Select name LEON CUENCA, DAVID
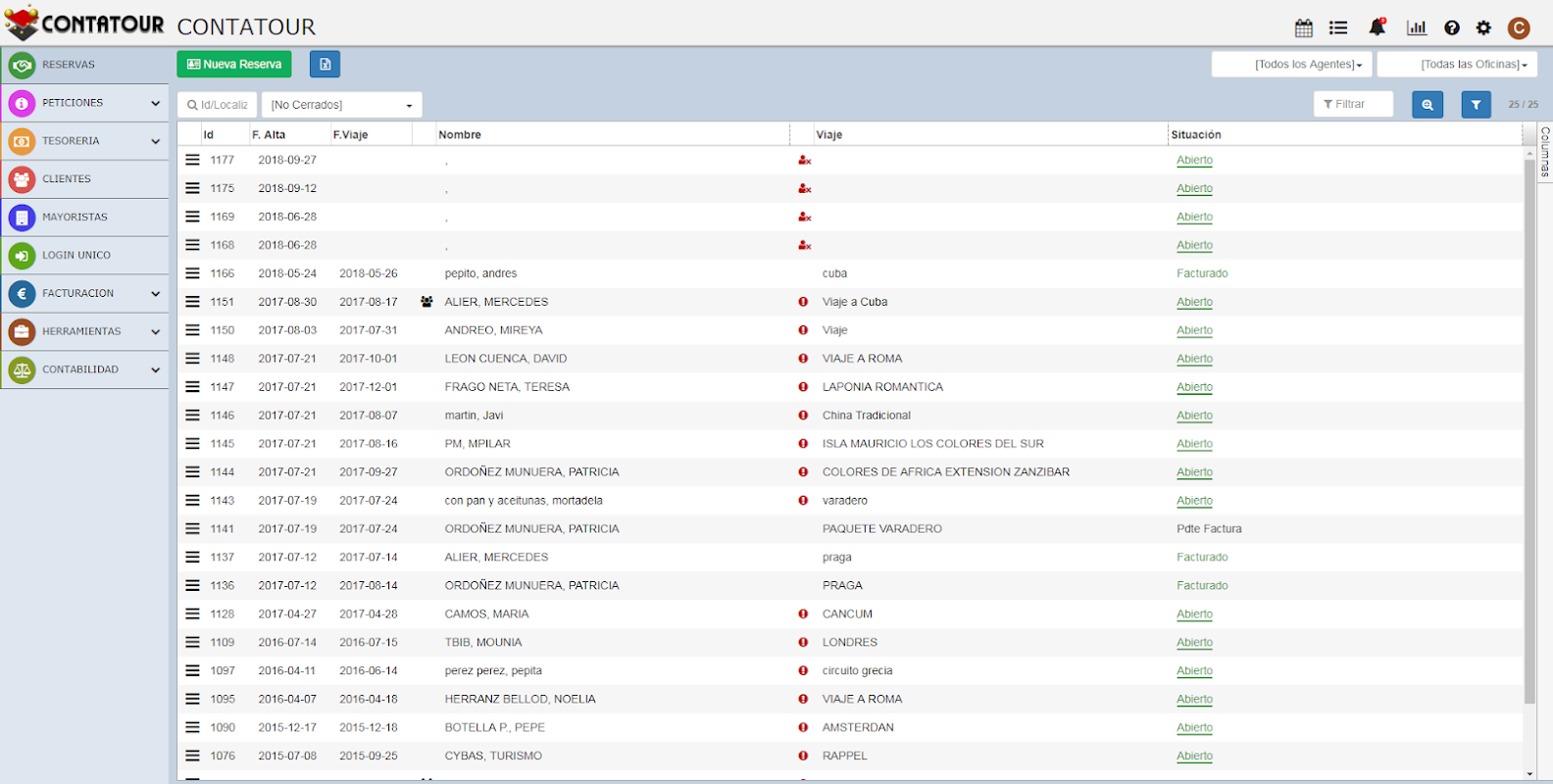 pos(506,359)
